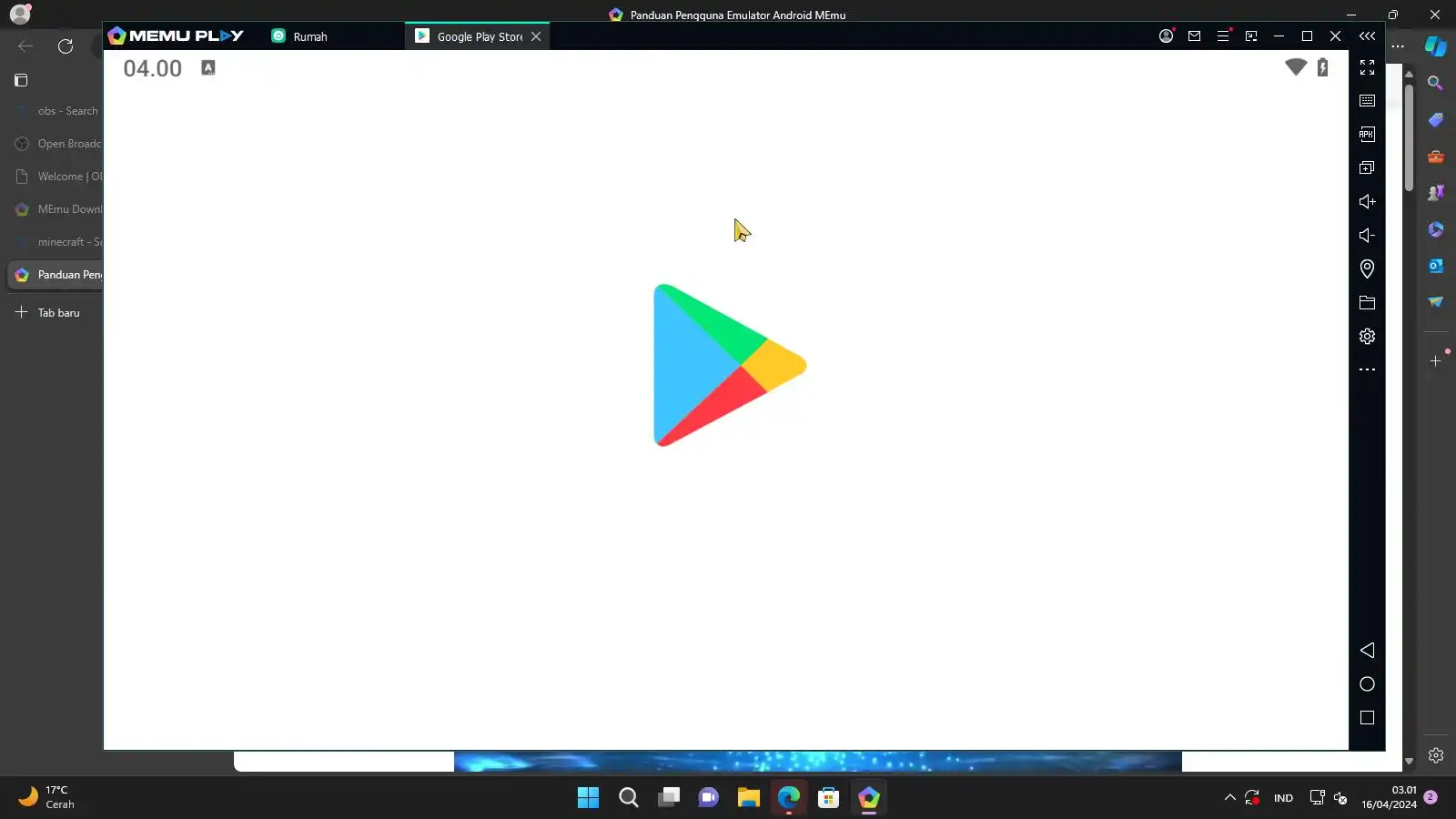Click the Android Wi-Fi status icon
Screen dimensions: 1456x819
1296,67
